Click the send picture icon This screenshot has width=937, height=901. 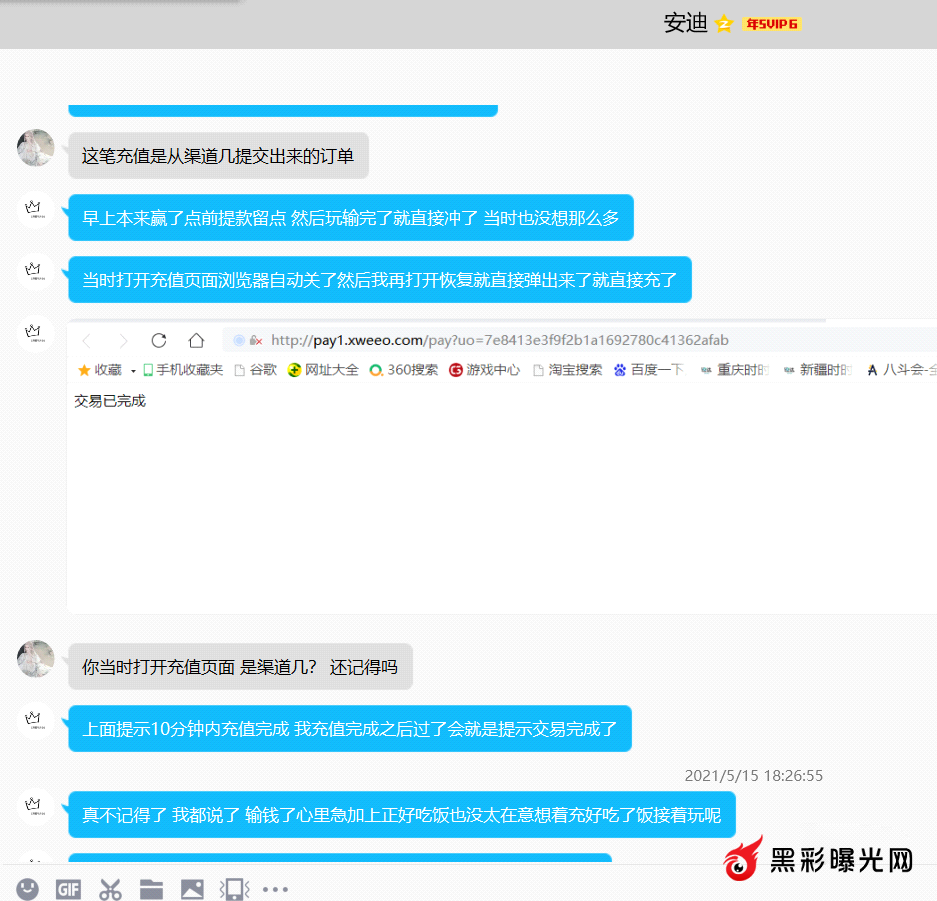192,888
